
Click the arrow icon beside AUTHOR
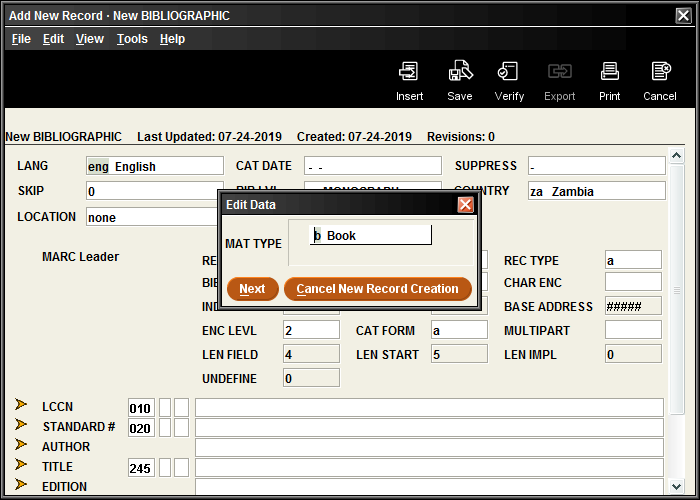click(21, 444)
